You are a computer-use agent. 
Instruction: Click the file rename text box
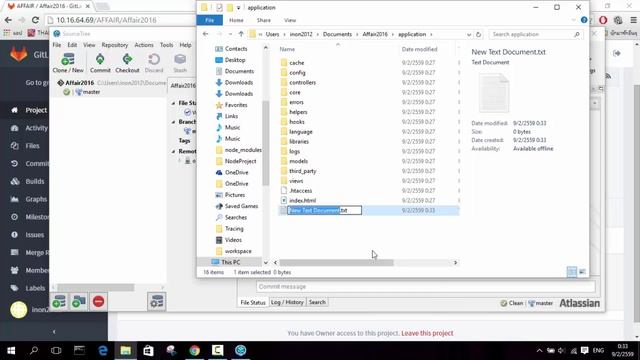tap(324, 210)
